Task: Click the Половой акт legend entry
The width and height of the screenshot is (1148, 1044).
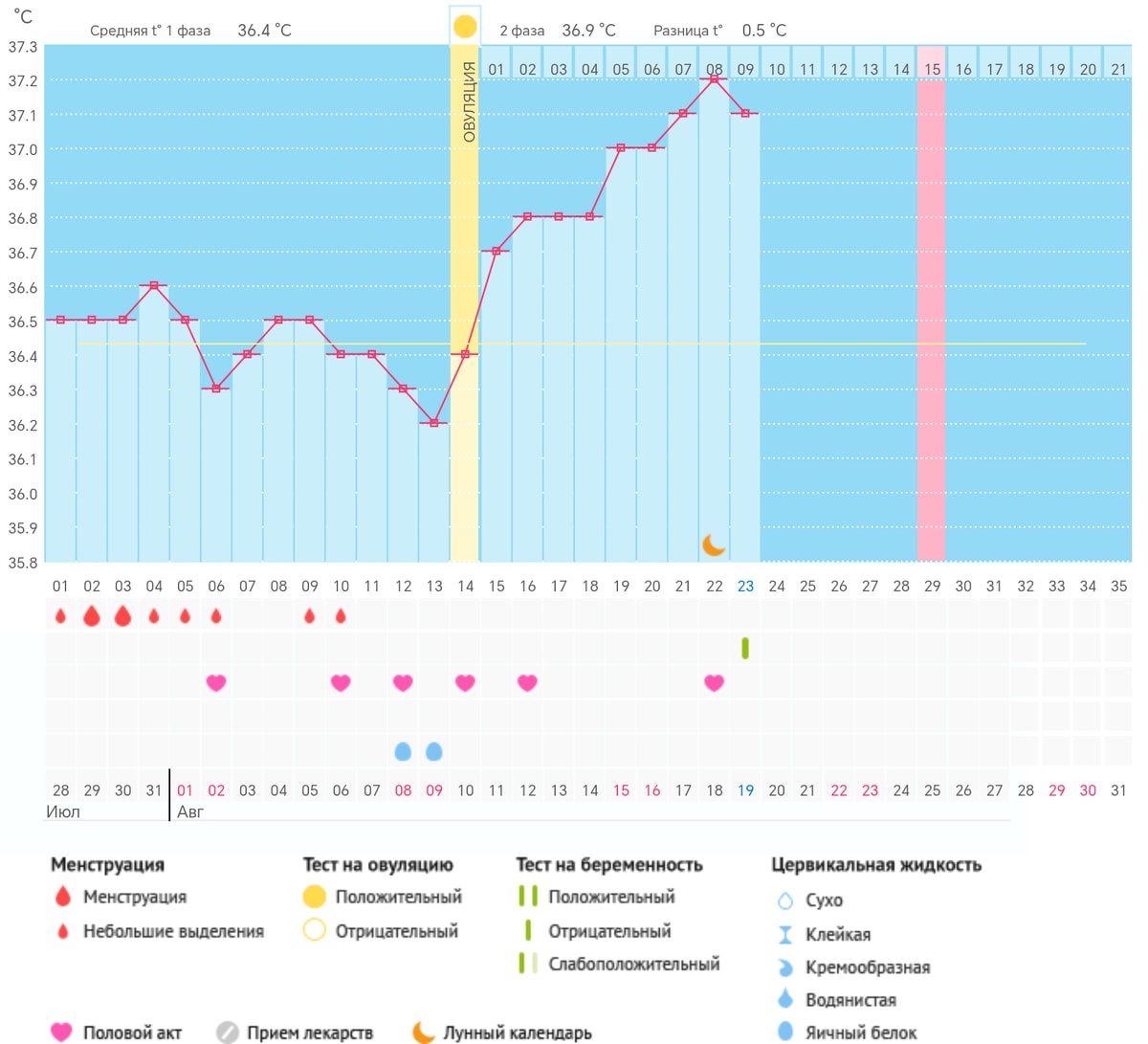Action: [116, 1033]
